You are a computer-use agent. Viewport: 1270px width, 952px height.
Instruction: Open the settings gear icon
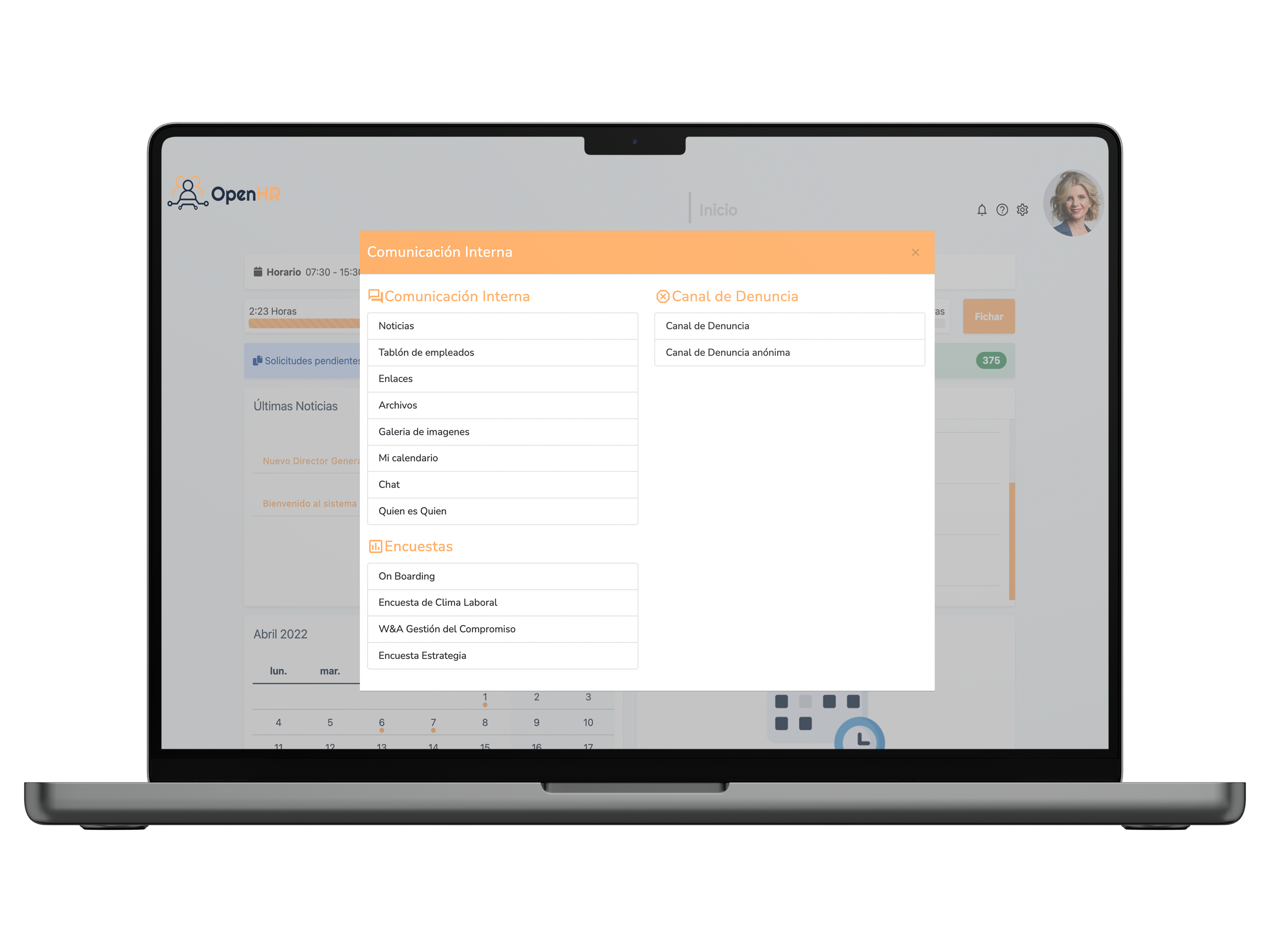point(1022,210)
